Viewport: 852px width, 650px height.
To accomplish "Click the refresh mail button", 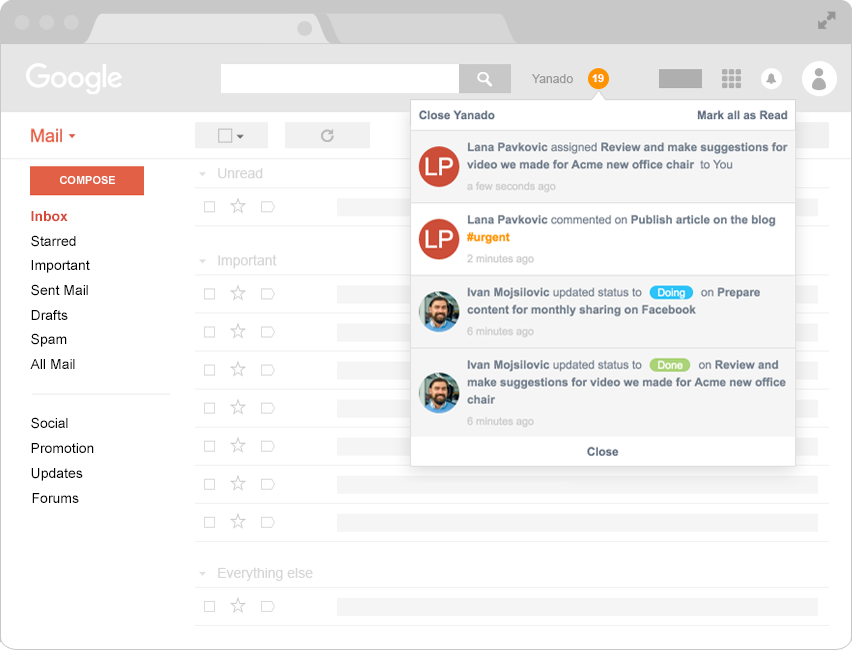I will [327, 135].
